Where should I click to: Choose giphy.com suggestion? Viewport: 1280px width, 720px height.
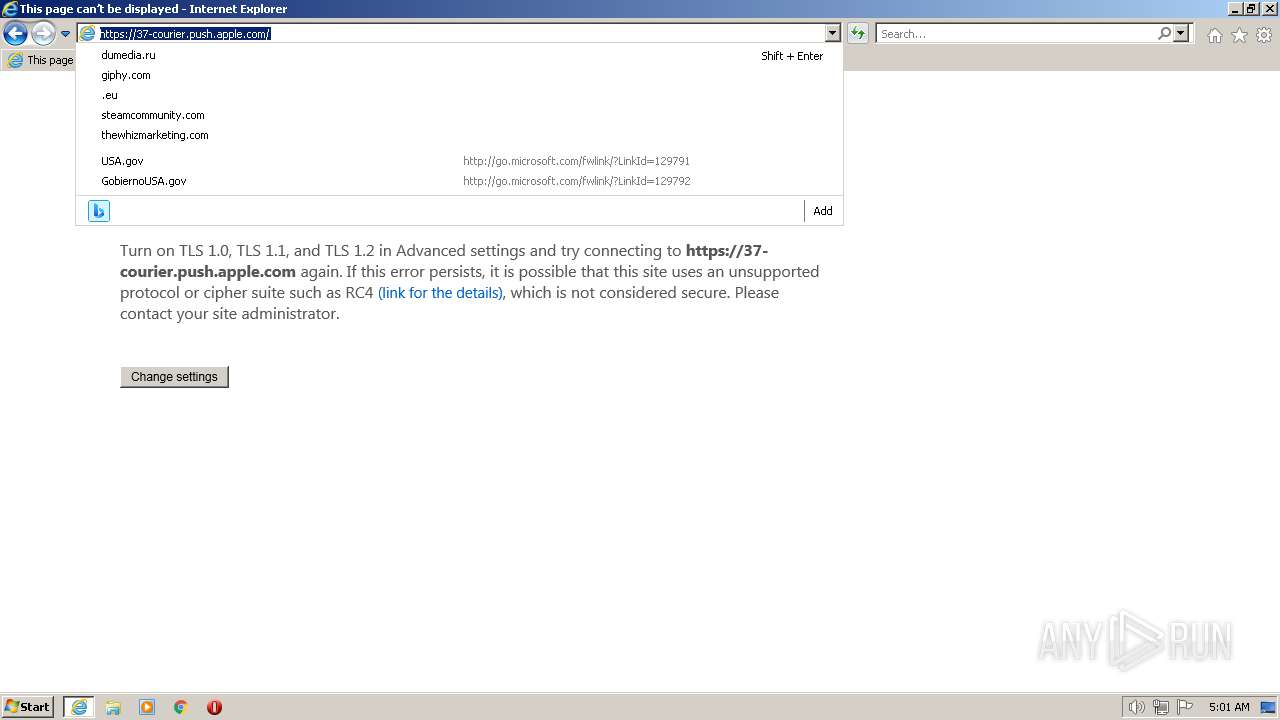460,75
